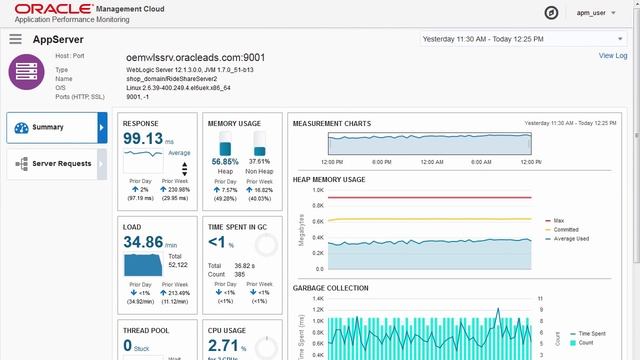Viewport: 640px width, 360px height.
Task: Click the 2.71 CPU usage value
Action: coord(223,346)
